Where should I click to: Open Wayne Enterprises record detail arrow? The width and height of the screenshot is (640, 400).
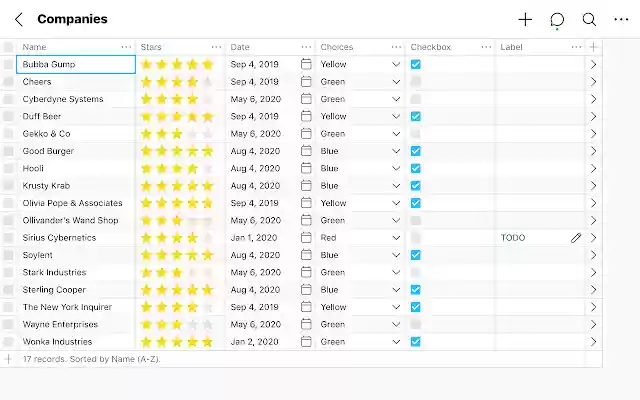coord(593,324)
